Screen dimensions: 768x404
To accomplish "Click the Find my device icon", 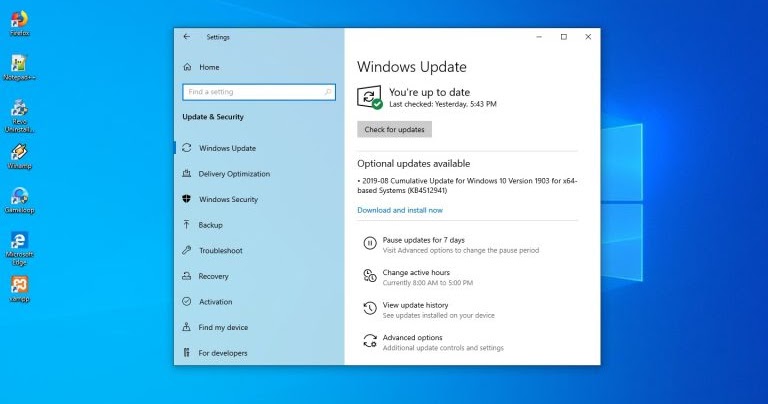I will point(187,327).
